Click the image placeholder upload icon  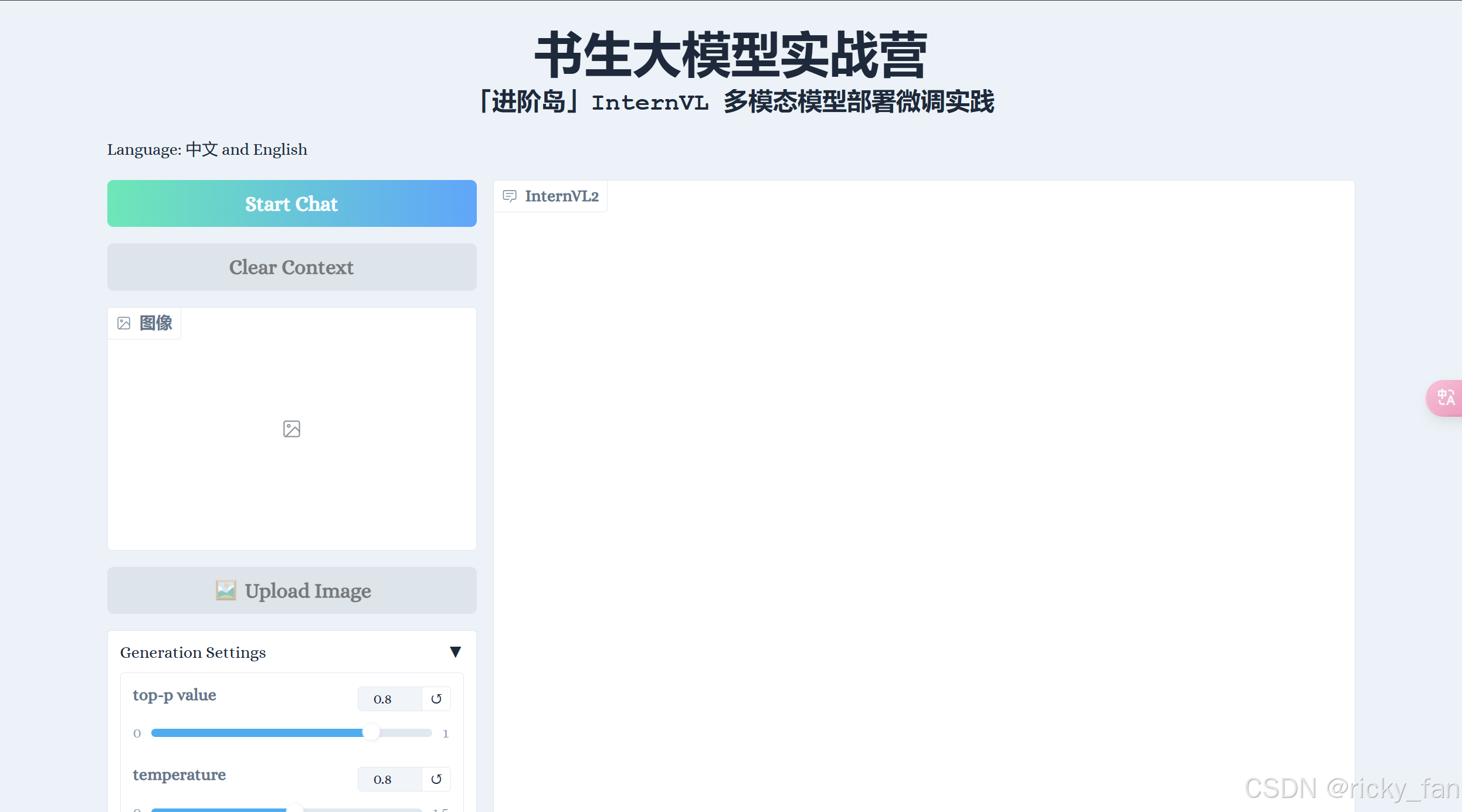291,429
